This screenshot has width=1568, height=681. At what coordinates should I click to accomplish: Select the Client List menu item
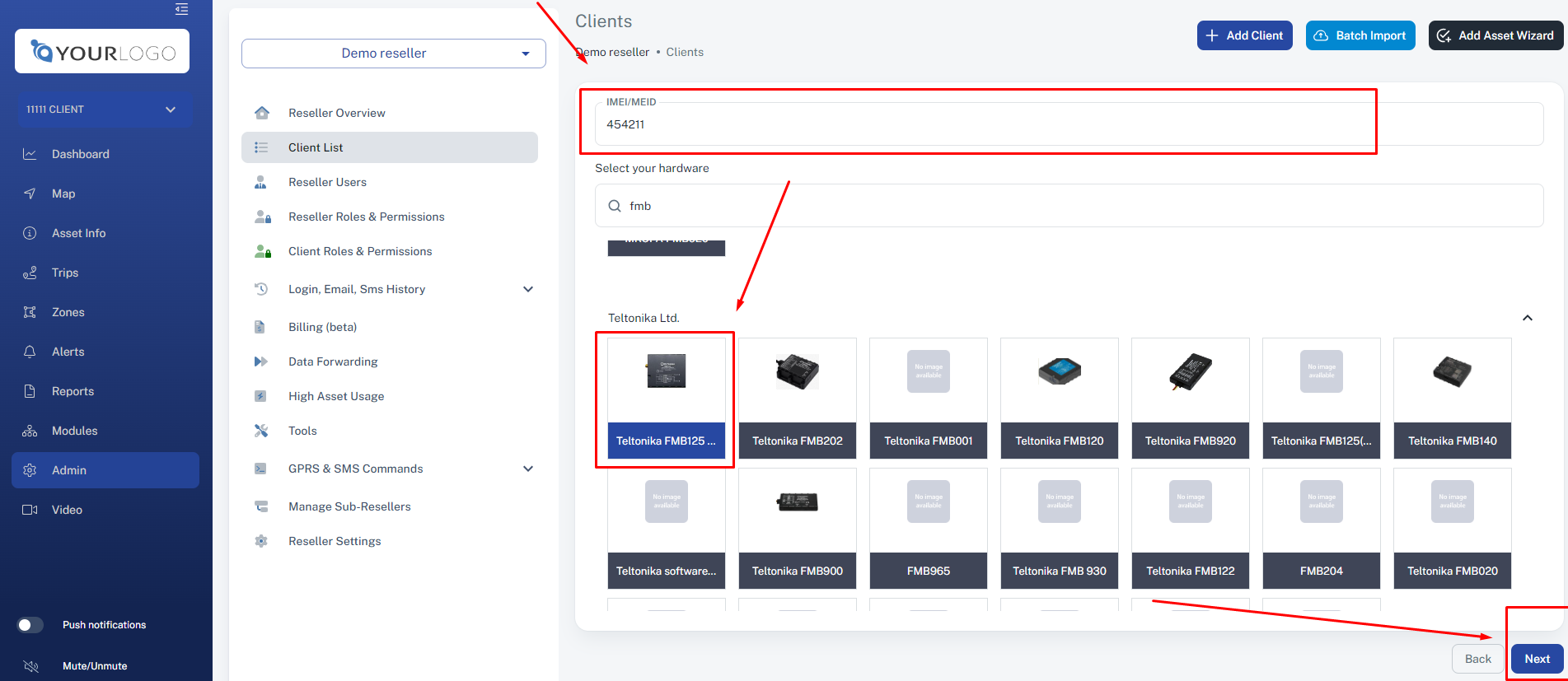(390, 147)
